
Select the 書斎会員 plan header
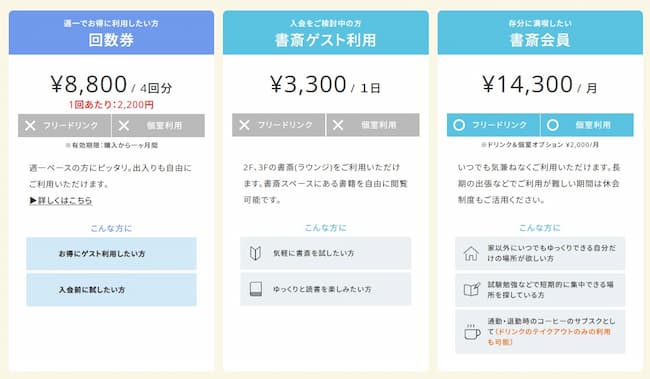540,33
